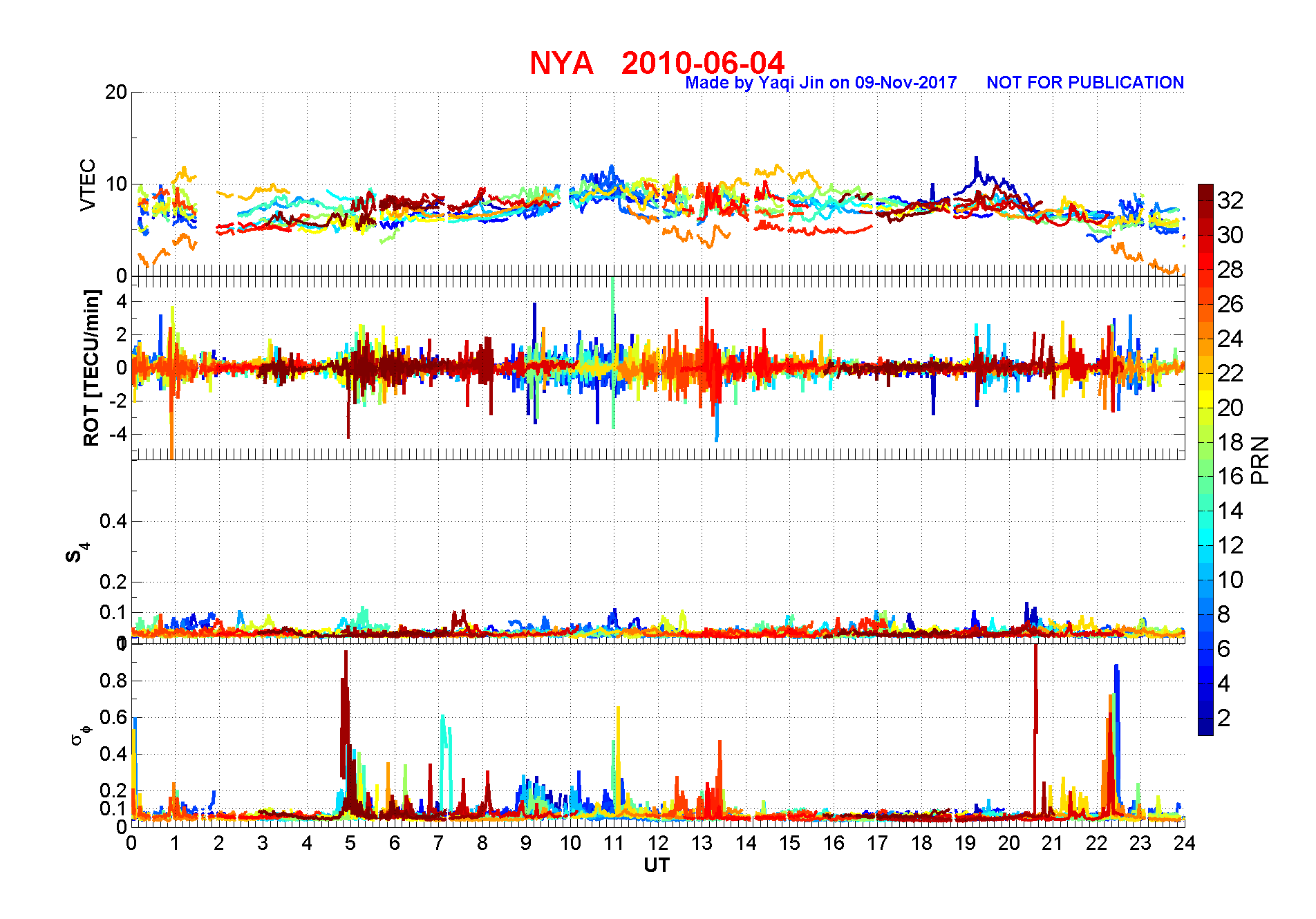Image resolution: width=1316 pixels, height=919 pixels.
Task: Select the "0.4" tick on S4 axis
Action: point(113,521)
